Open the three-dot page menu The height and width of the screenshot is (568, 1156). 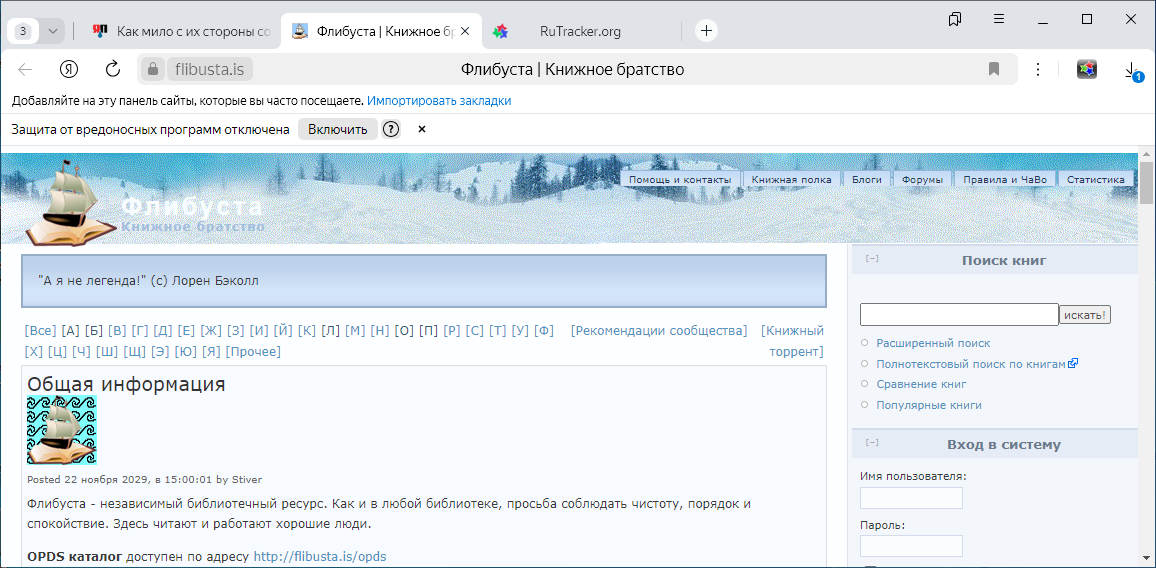point(1038,69)
